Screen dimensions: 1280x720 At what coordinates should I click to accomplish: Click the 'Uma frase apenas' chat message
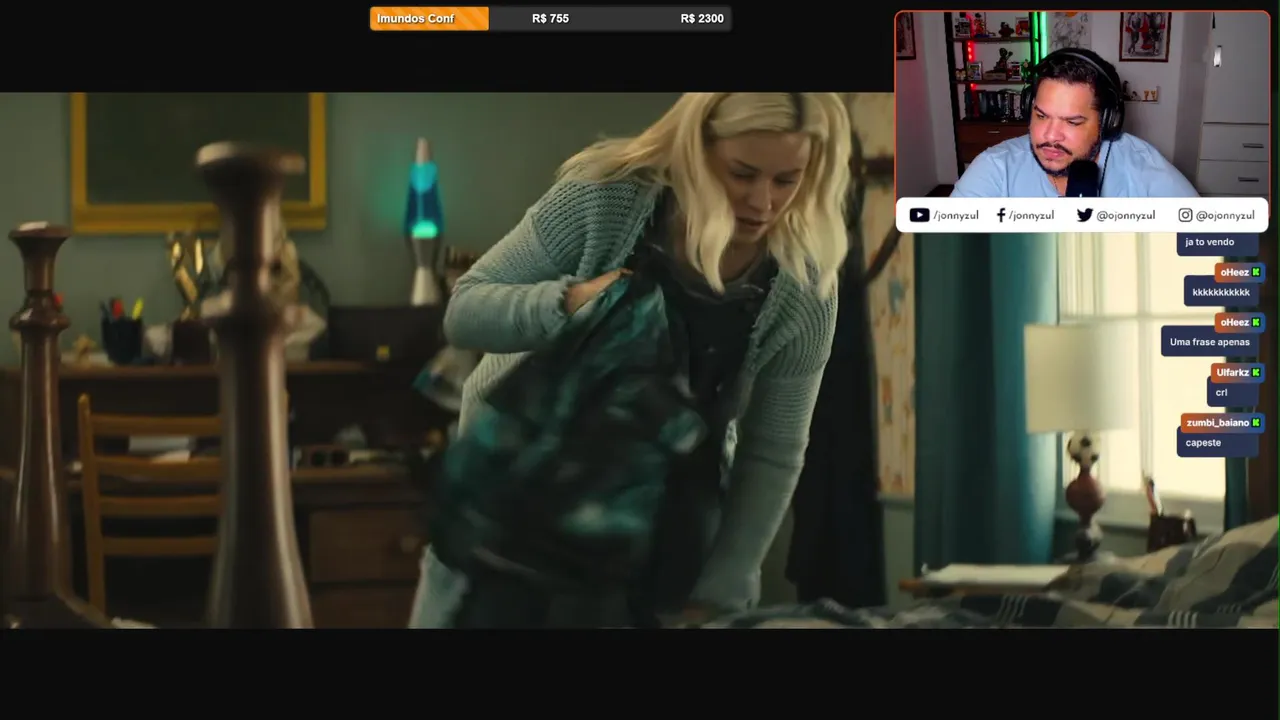[x=1209, y=342]
